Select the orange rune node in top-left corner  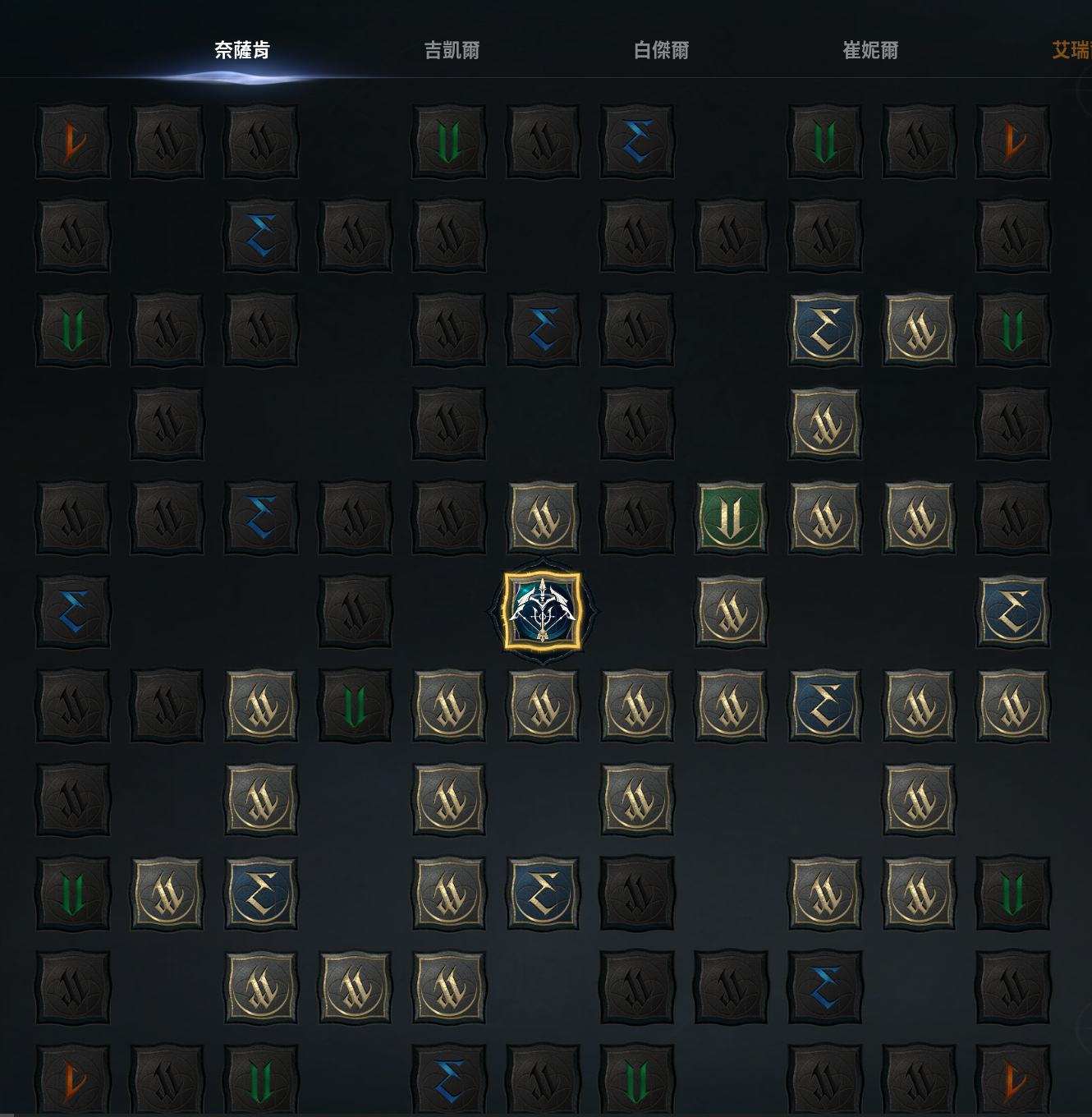[73, 141]
